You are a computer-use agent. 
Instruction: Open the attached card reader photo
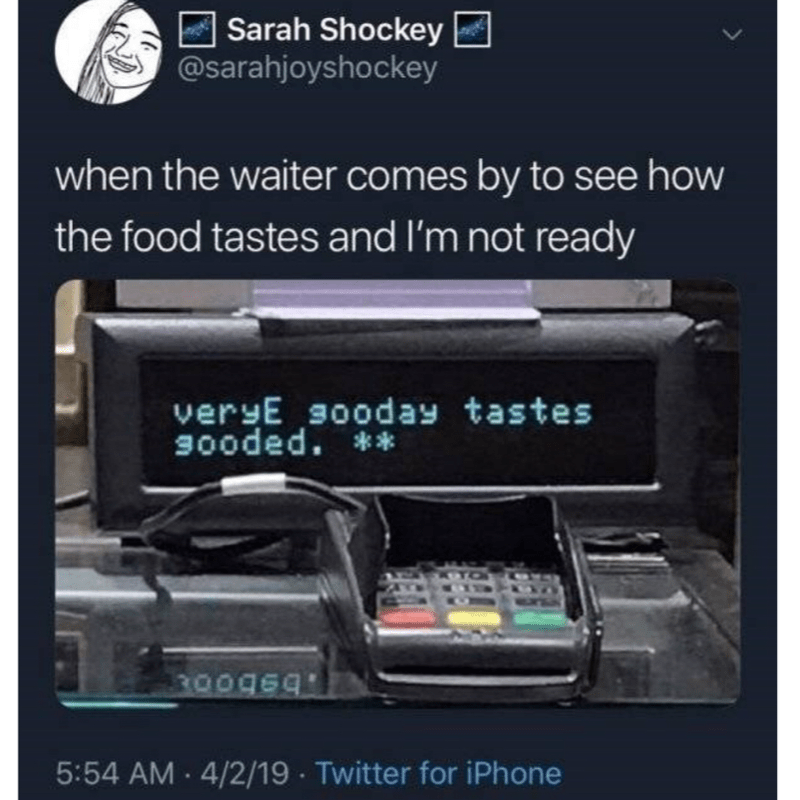(397, 493)
